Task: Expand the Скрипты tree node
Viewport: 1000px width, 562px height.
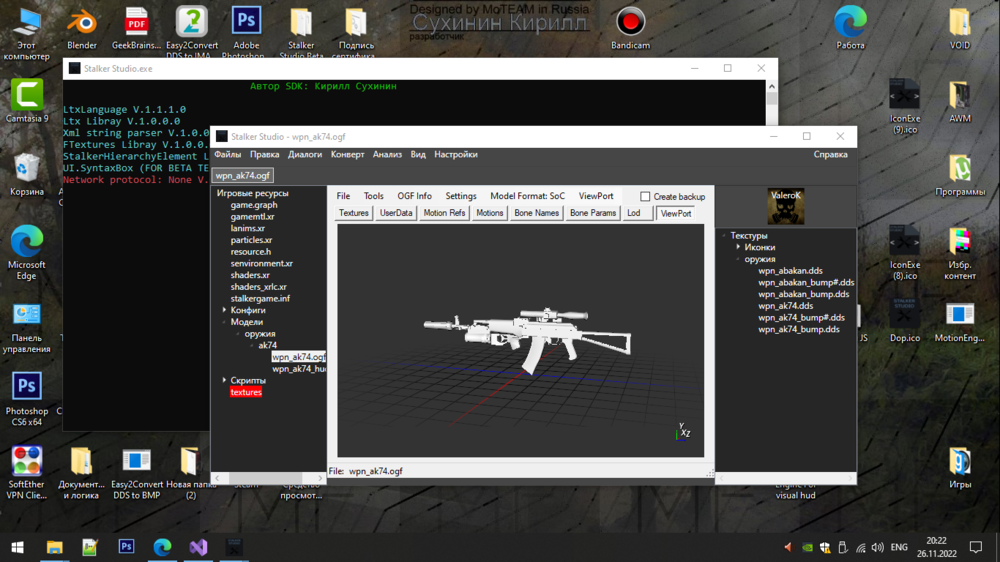Action: tap(224, 381)
